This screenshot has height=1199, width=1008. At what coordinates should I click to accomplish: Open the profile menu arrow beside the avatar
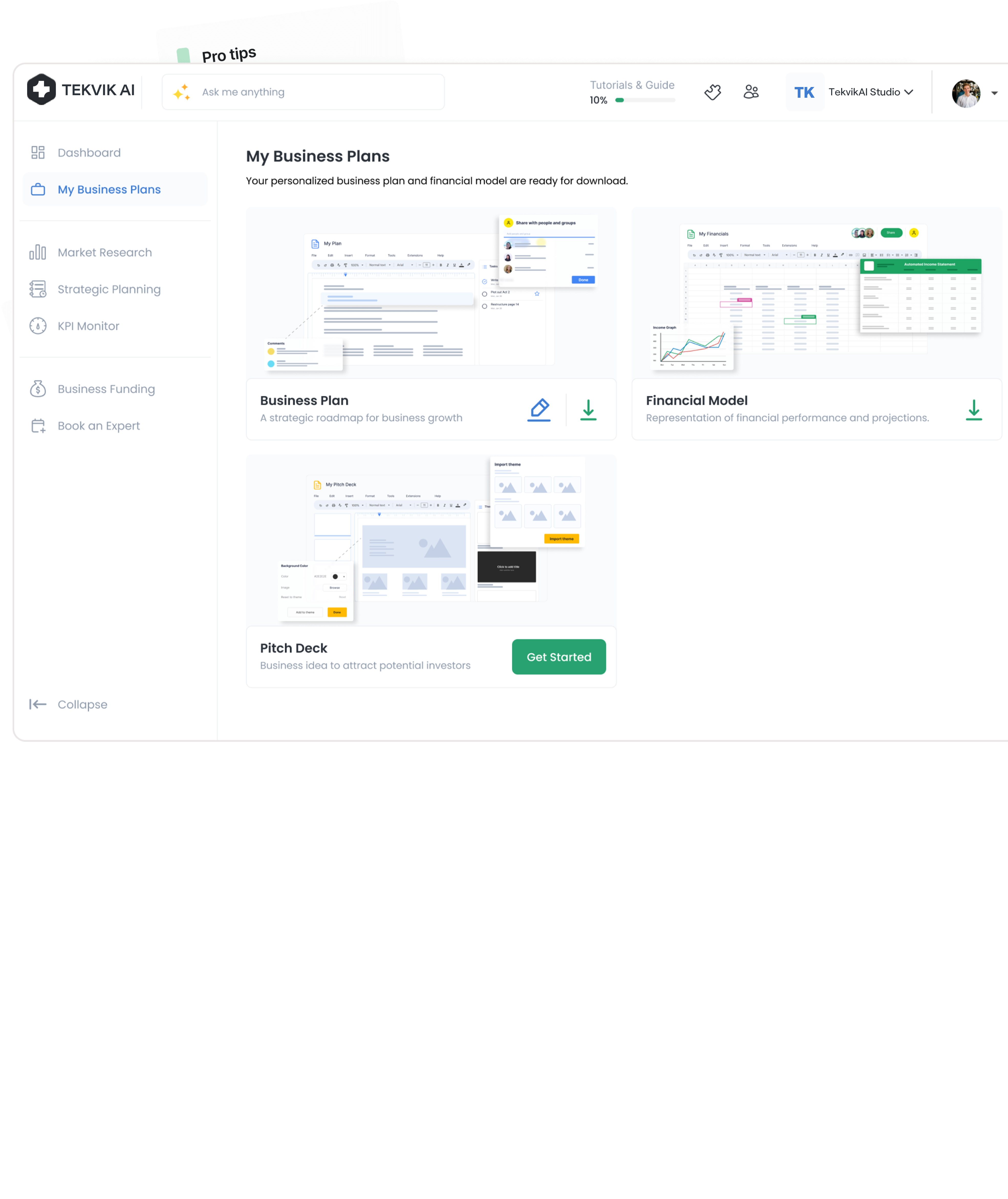pos(994,93)
